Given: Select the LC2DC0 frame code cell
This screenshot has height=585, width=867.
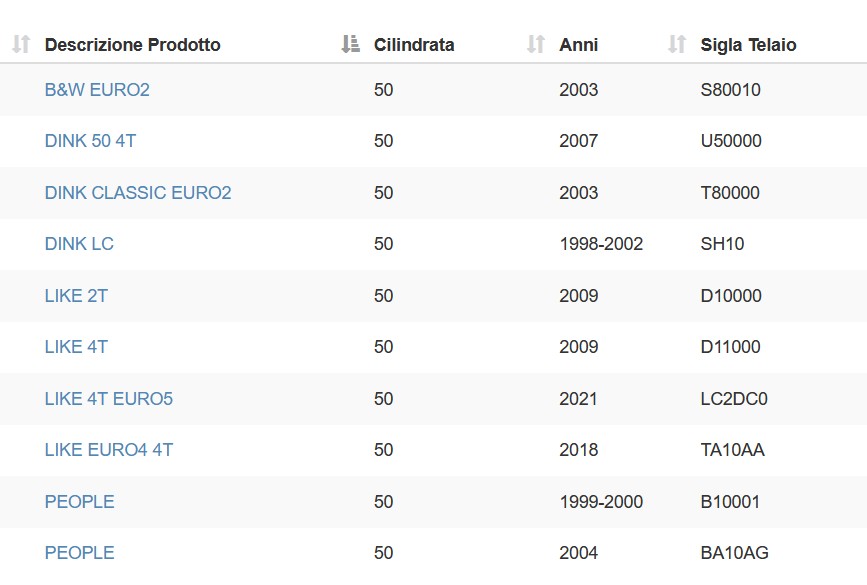Looking at the screenshot, I should point(734,399).
